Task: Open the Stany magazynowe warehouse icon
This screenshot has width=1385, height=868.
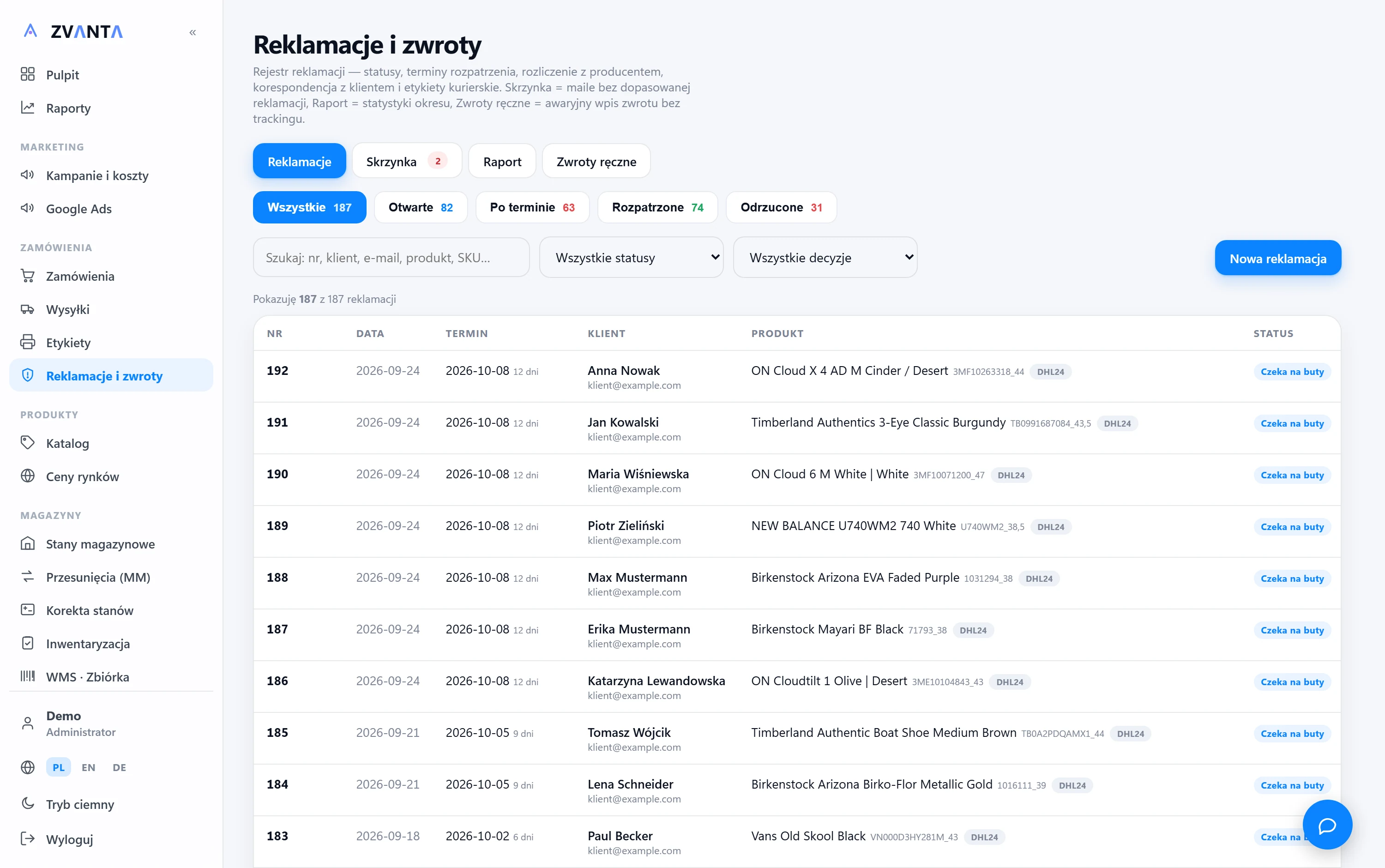Action: 28,543
